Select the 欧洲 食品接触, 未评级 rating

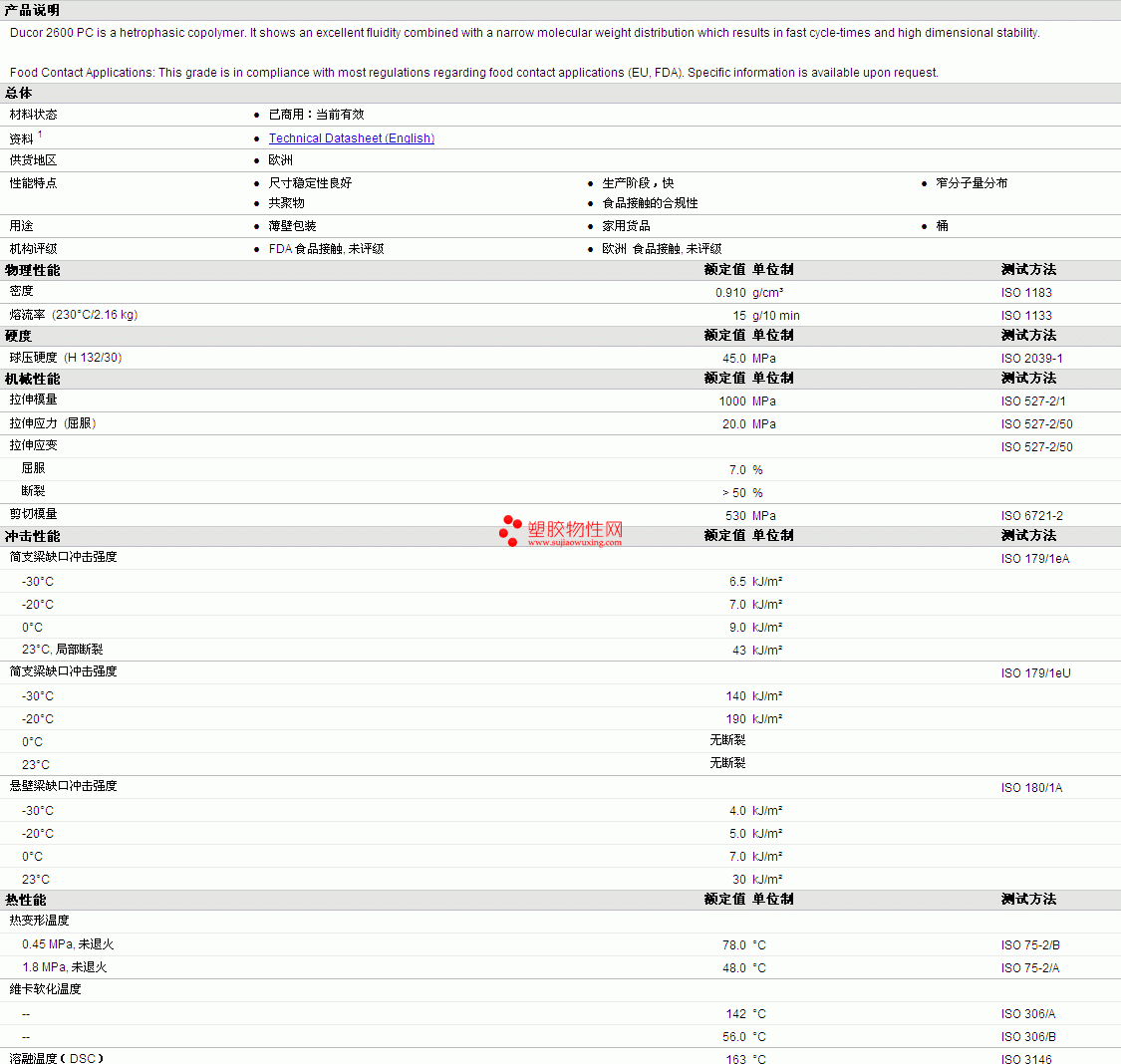[x=662, y=249]
